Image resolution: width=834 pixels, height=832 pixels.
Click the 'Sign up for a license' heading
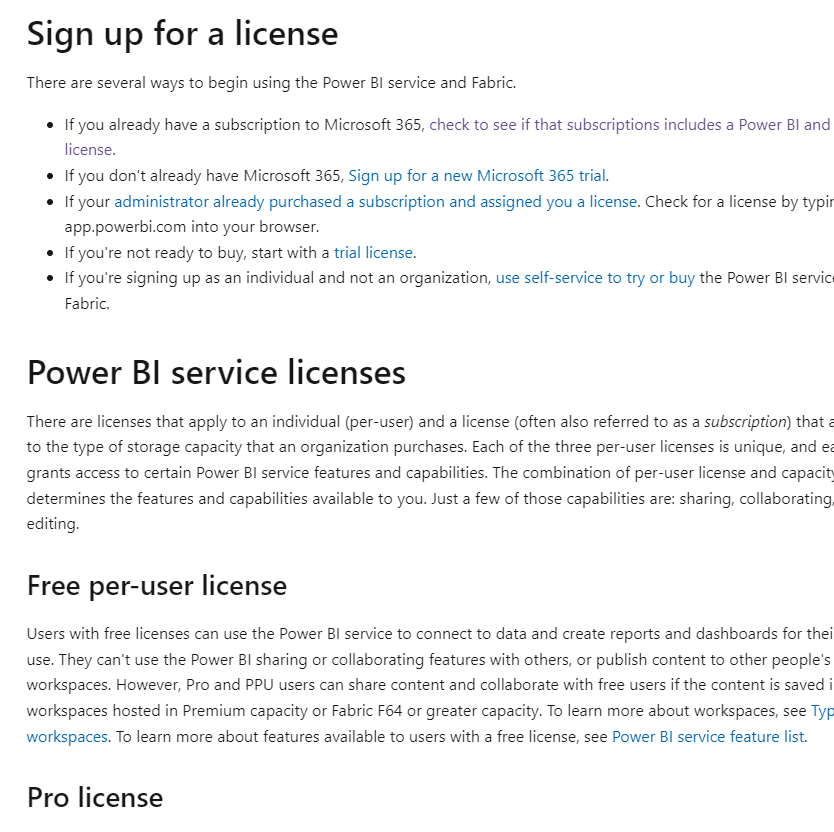click(182, 33)
